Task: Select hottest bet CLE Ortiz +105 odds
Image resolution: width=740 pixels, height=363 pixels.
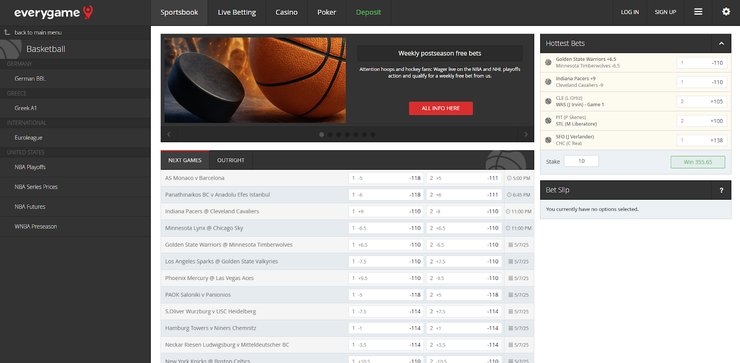Action: pyautogui.click(x=702, y=101)
